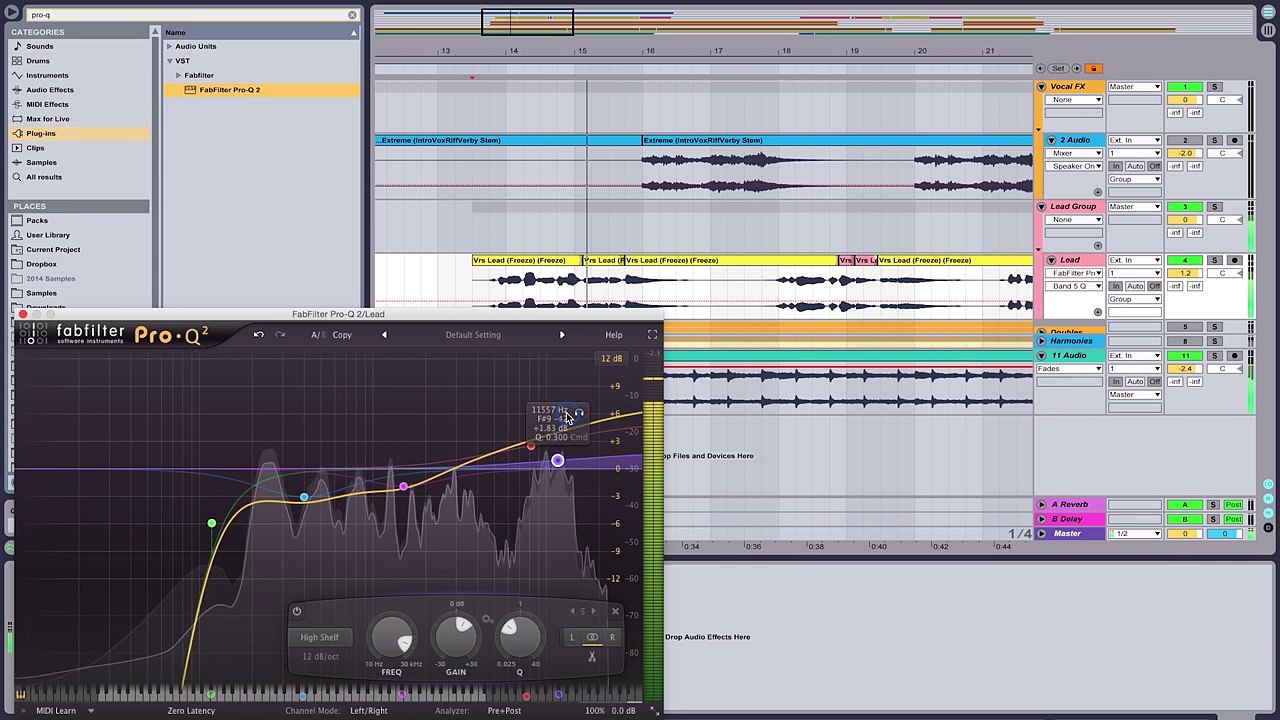The width and height of the screenshot is (1280, 720).
Task: Open the Default Setting preset menu
Action: pyautogui.click(x=473, y=335)
